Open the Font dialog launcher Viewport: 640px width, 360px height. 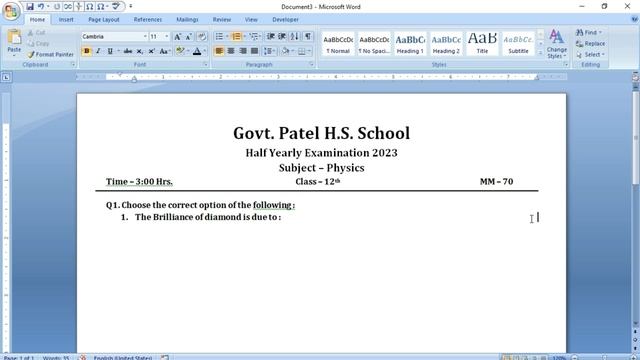[x=205, y=64]
